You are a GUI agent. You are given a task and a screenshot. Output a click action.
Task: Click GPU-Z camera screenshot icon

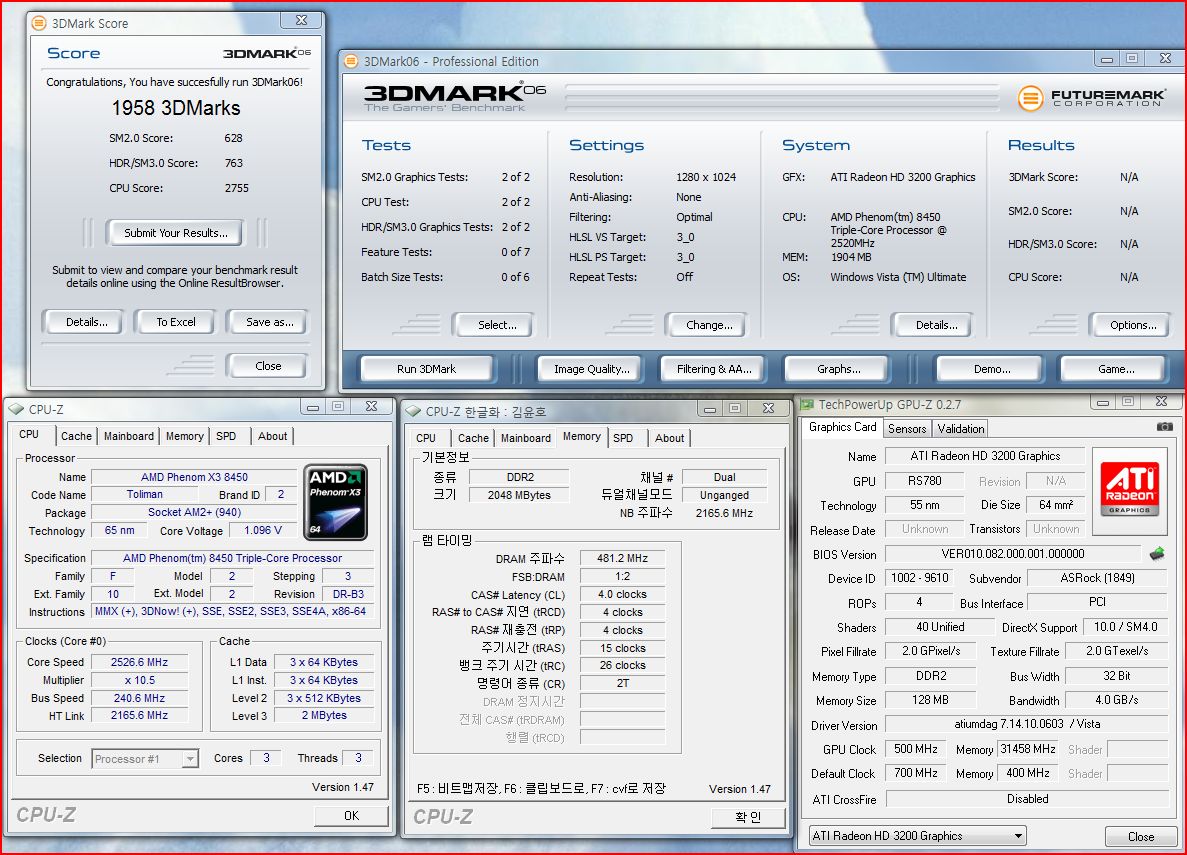point(1165,427)
